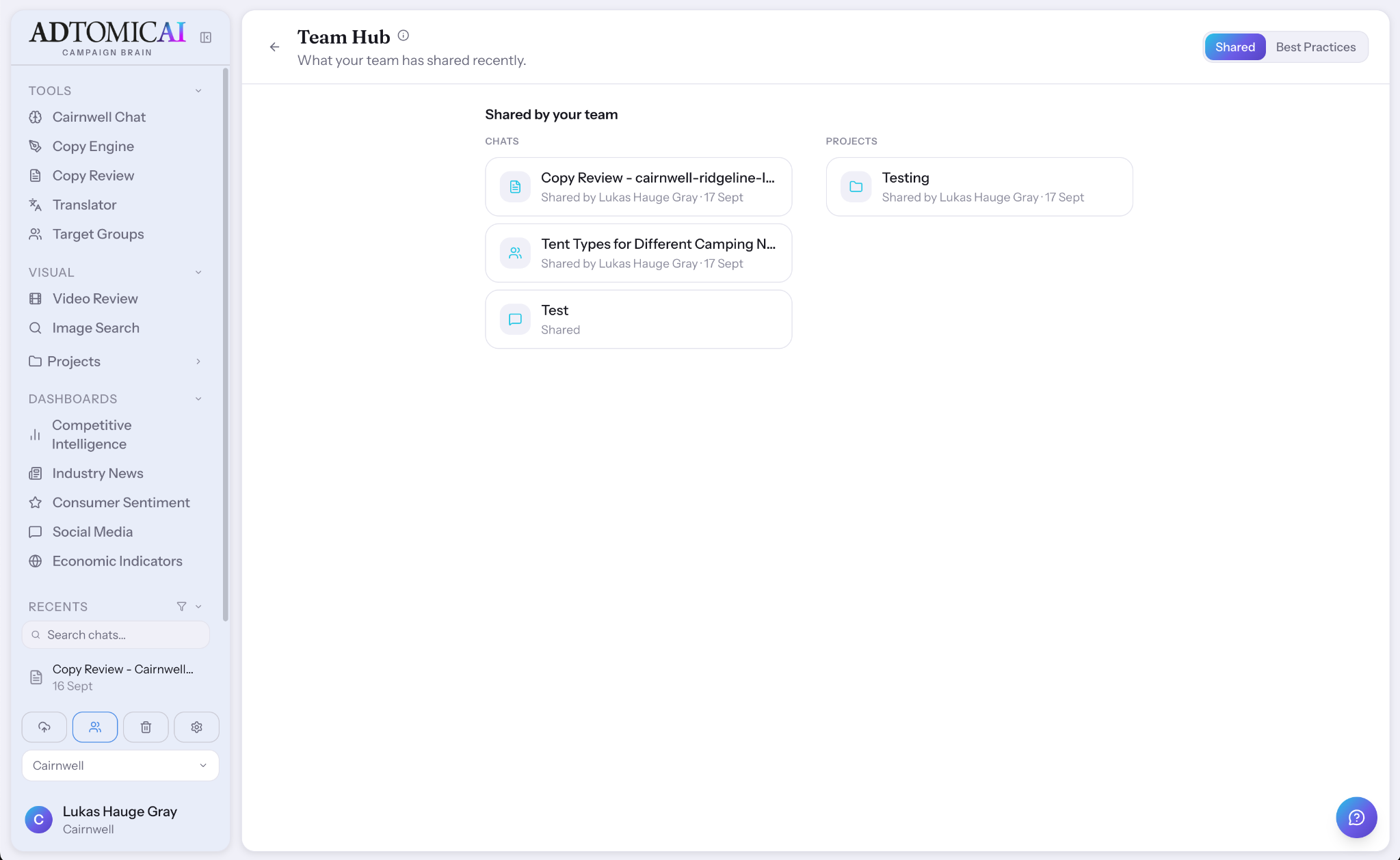Click the Team Hub people button
The image size is (1400, 860).
[x=95, y=727]
